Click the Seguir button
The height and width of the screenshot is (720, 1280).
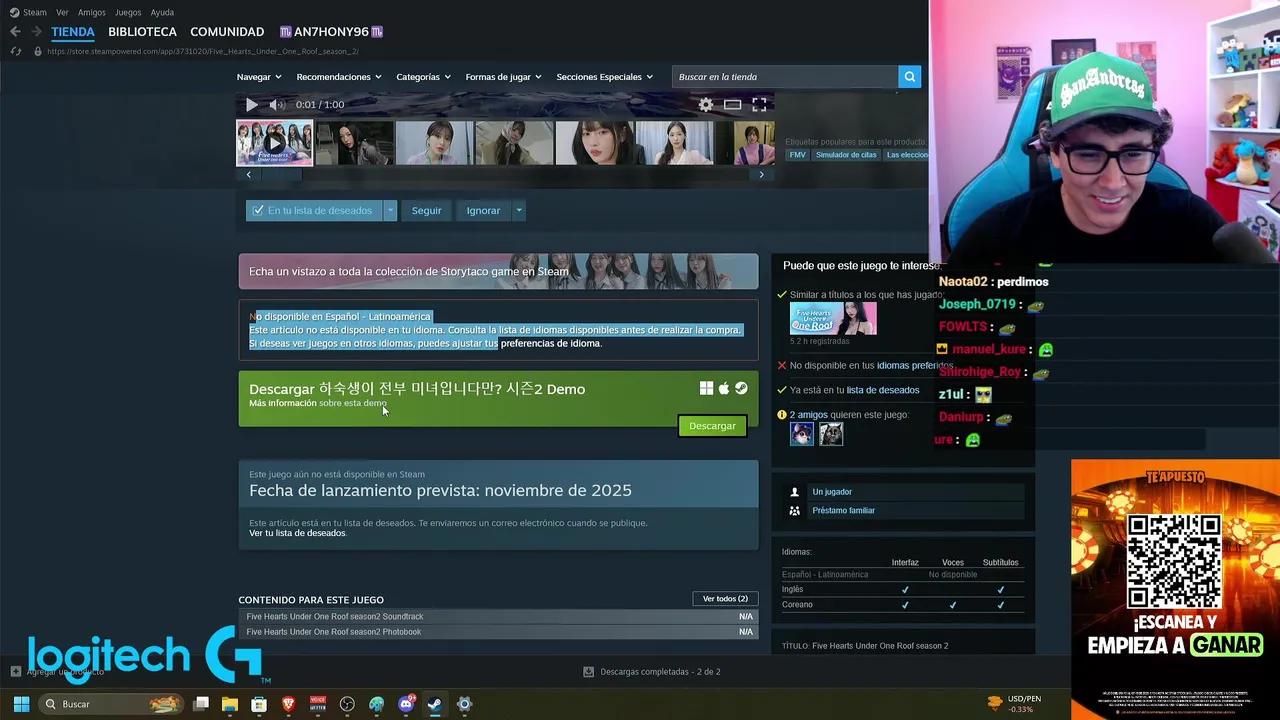point(426,210)
